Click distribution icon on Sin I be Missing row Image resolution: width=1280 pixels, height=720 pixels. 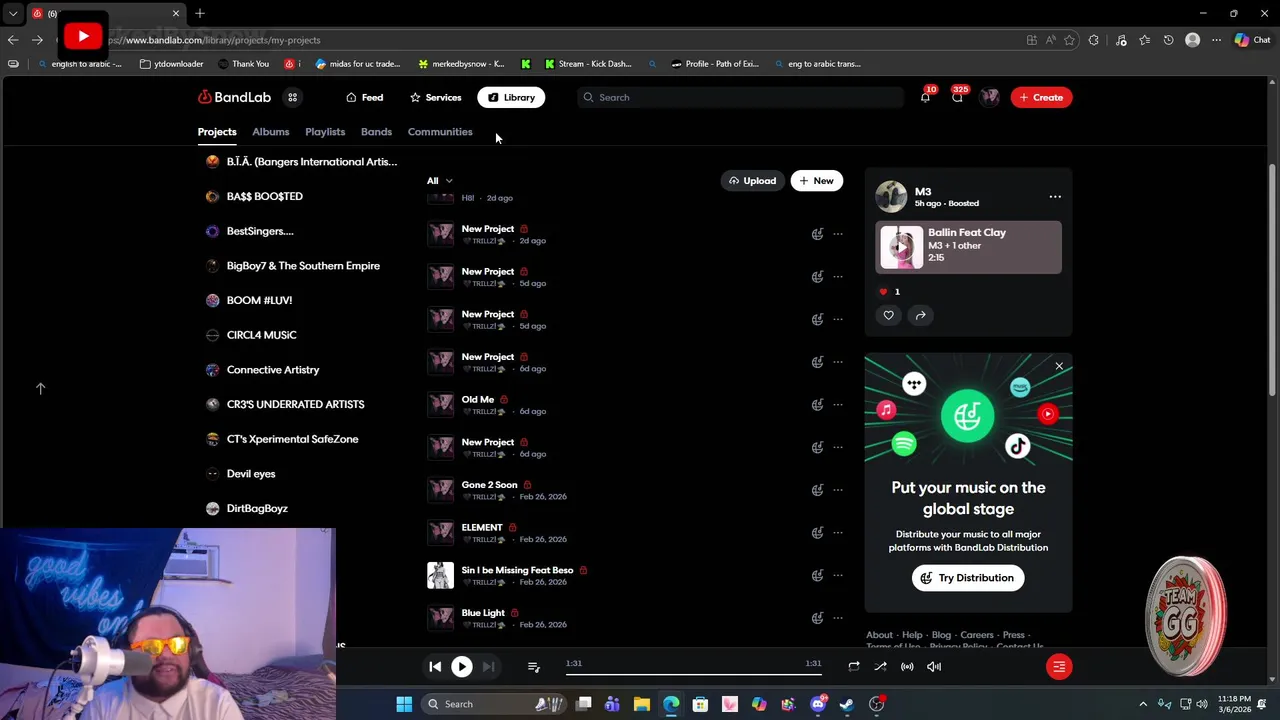(x=817, y=575)
